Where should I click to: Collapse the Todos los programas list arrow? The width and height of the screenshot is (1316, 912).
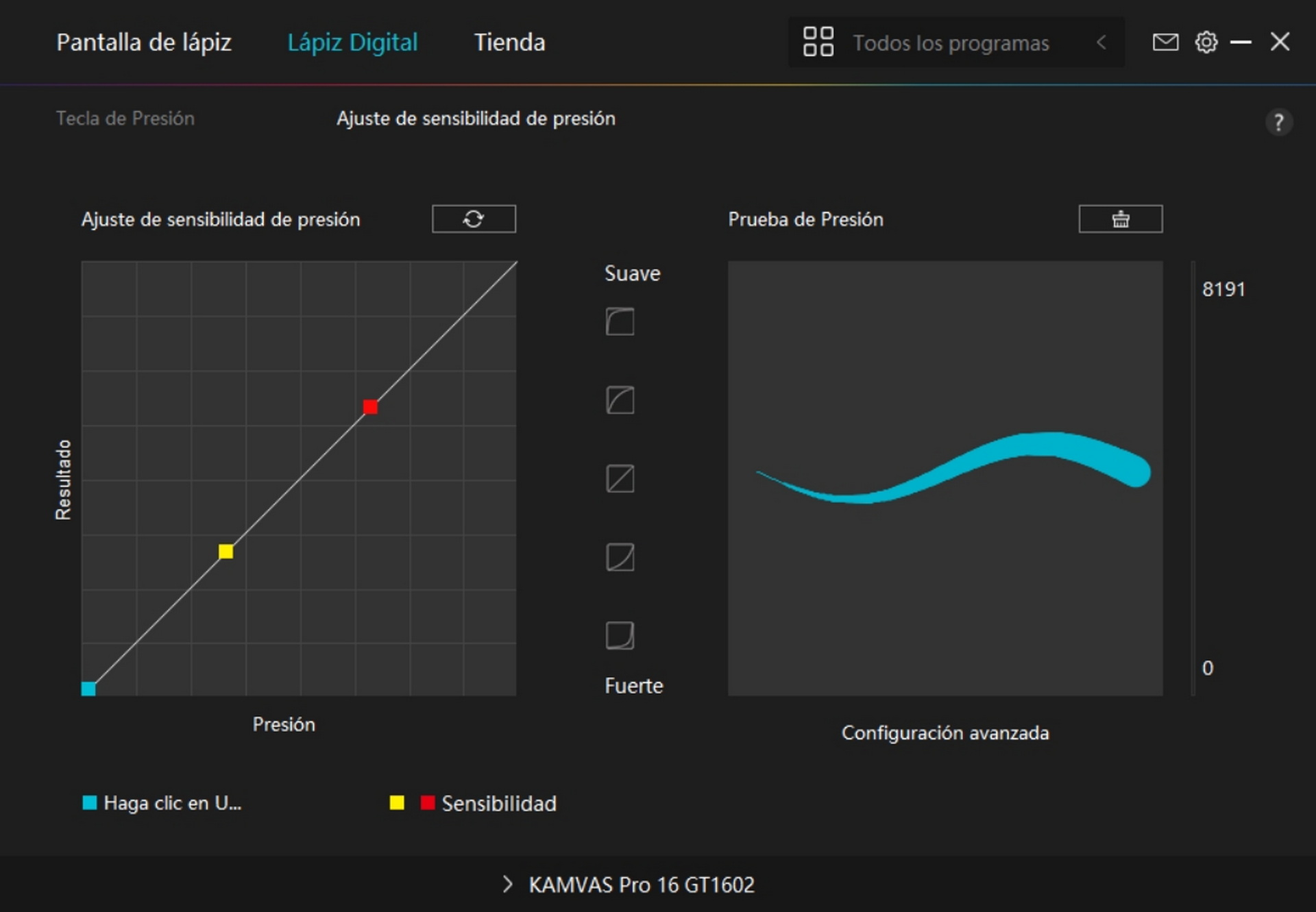pos(1101,42)
